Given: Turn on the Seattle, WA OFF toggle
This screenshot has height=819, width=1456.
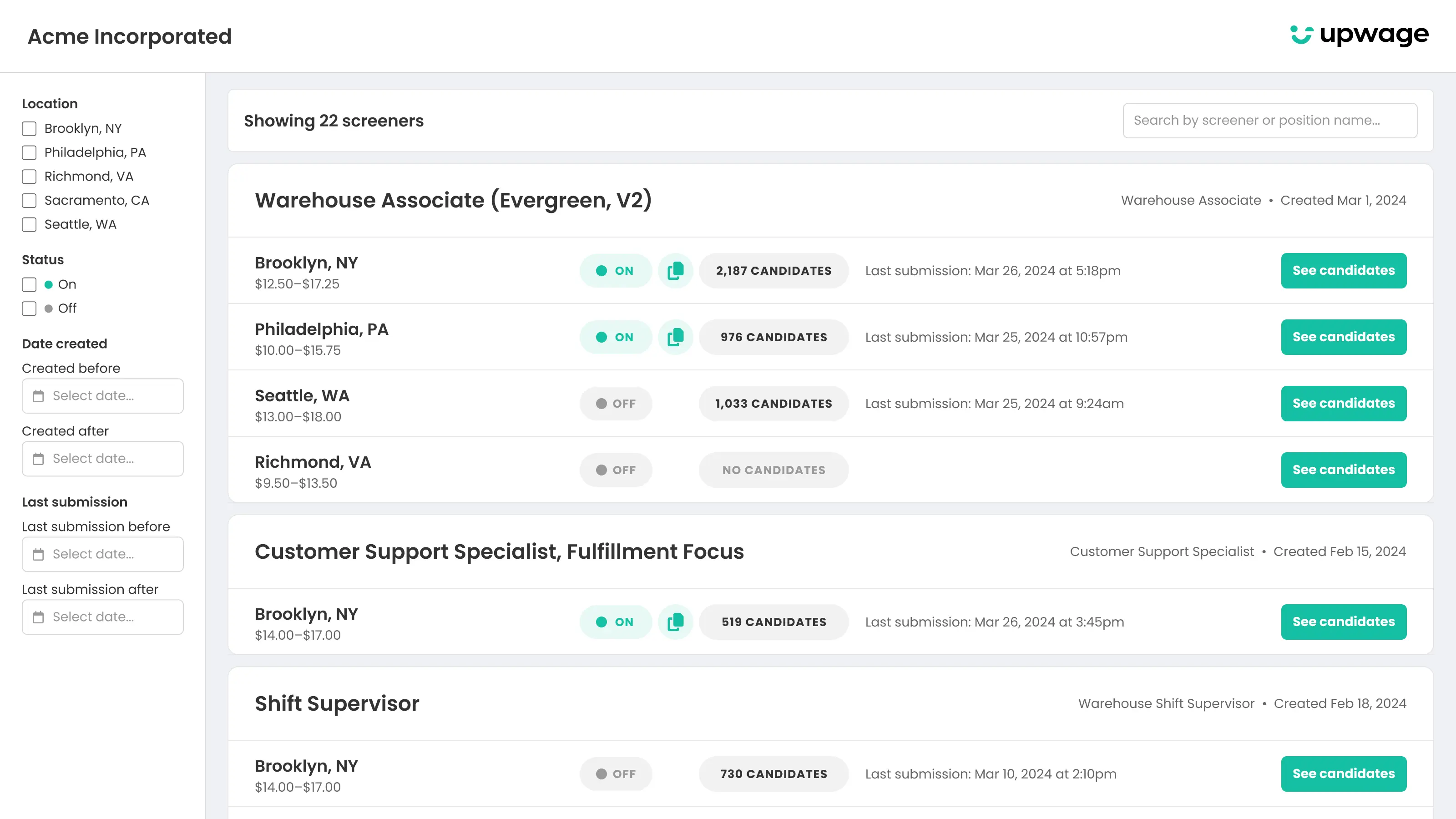Looking at the screenshot, I should point(615,404).
